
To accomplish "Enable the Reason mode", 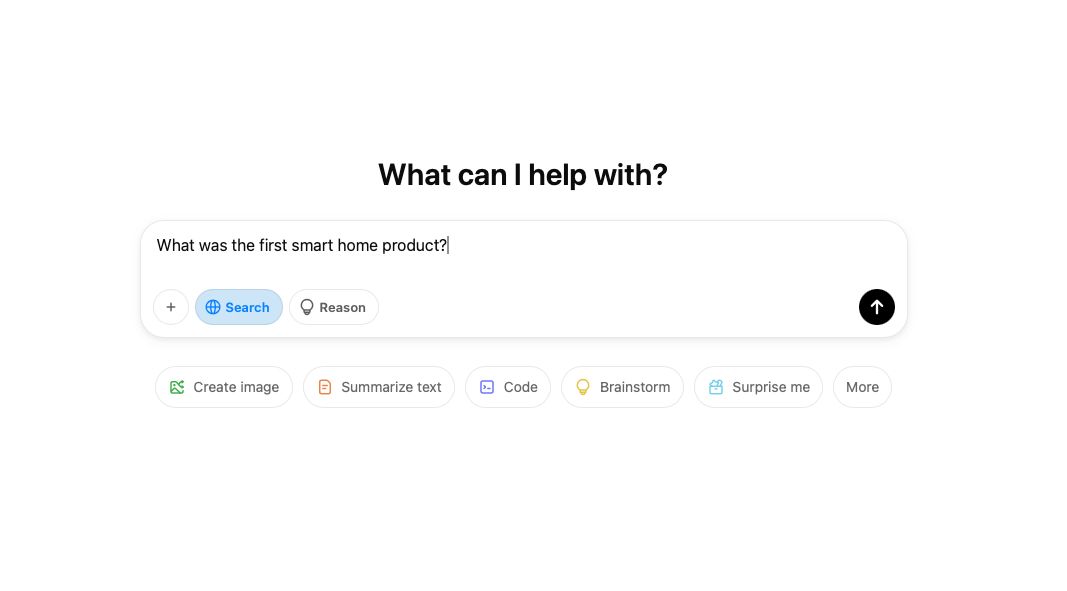I will (x=333, y=307).
